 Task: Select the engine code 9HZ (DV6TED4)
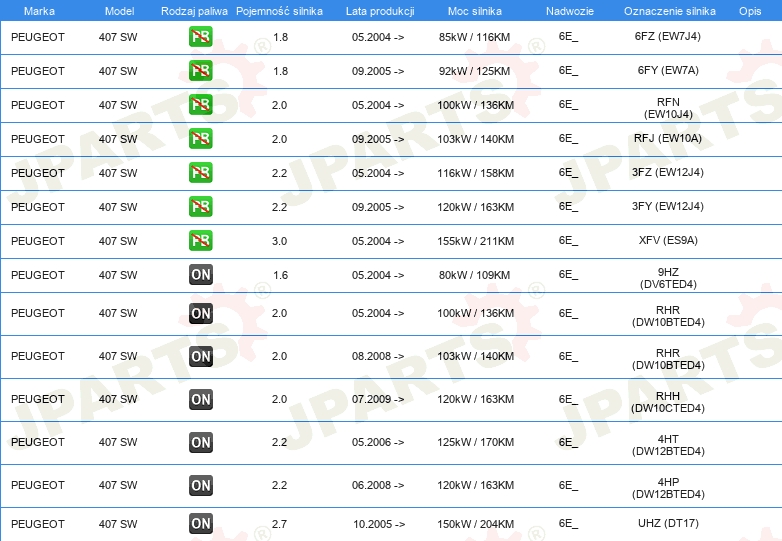coord(668,278)
